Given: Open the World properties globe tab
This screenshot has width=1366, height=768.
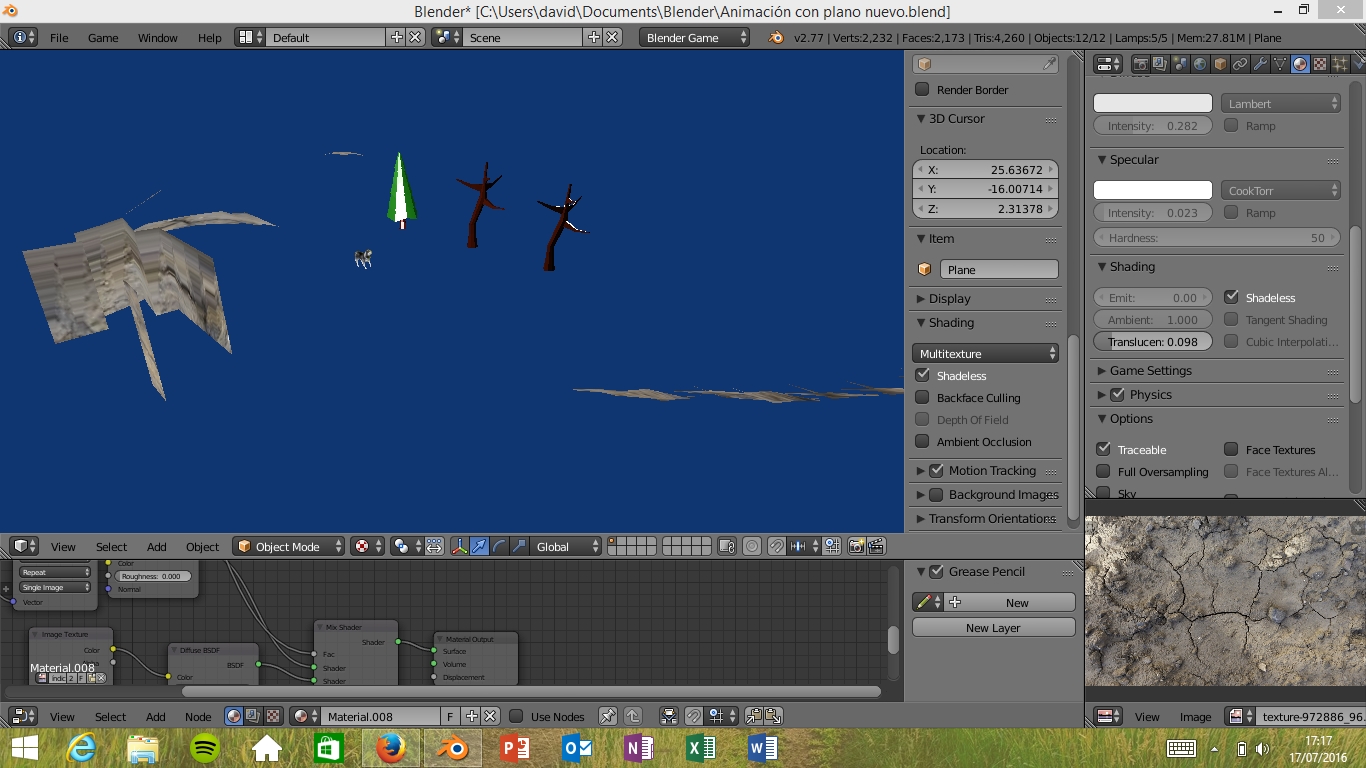Looking at the screenshot, I should click(x=1200, y=64).
